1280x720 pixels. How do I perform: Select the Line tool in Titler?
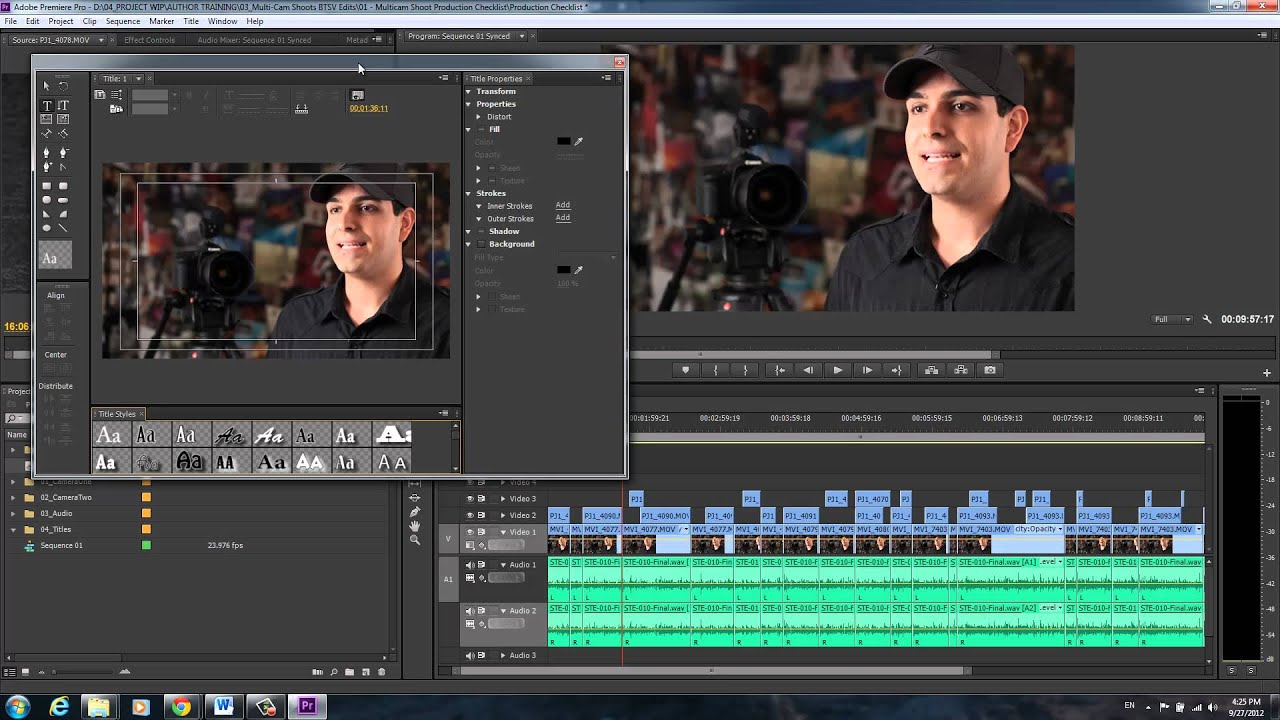tap(63, 228)
